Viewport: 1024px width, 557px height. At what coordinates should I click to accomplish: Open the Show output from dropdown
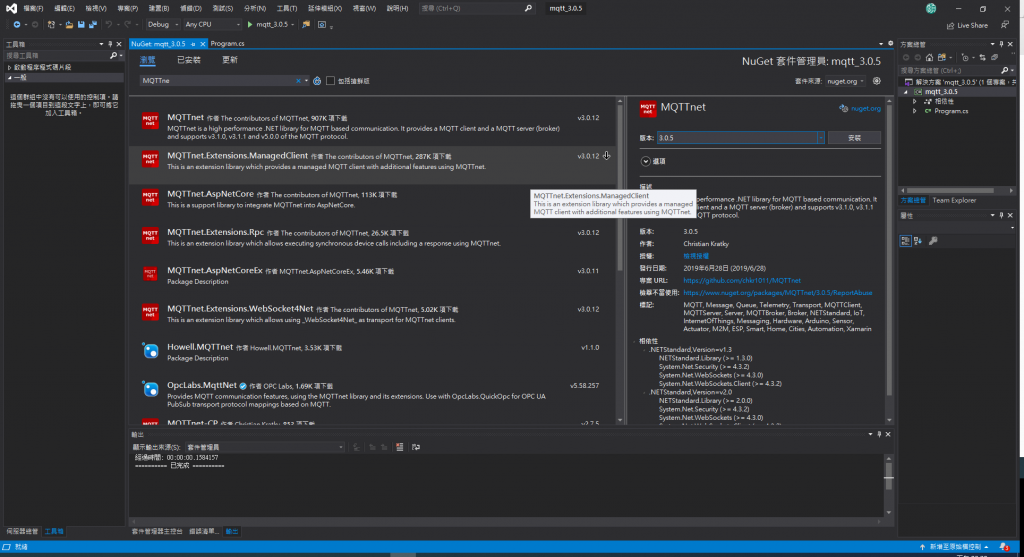tap(264, 447)
